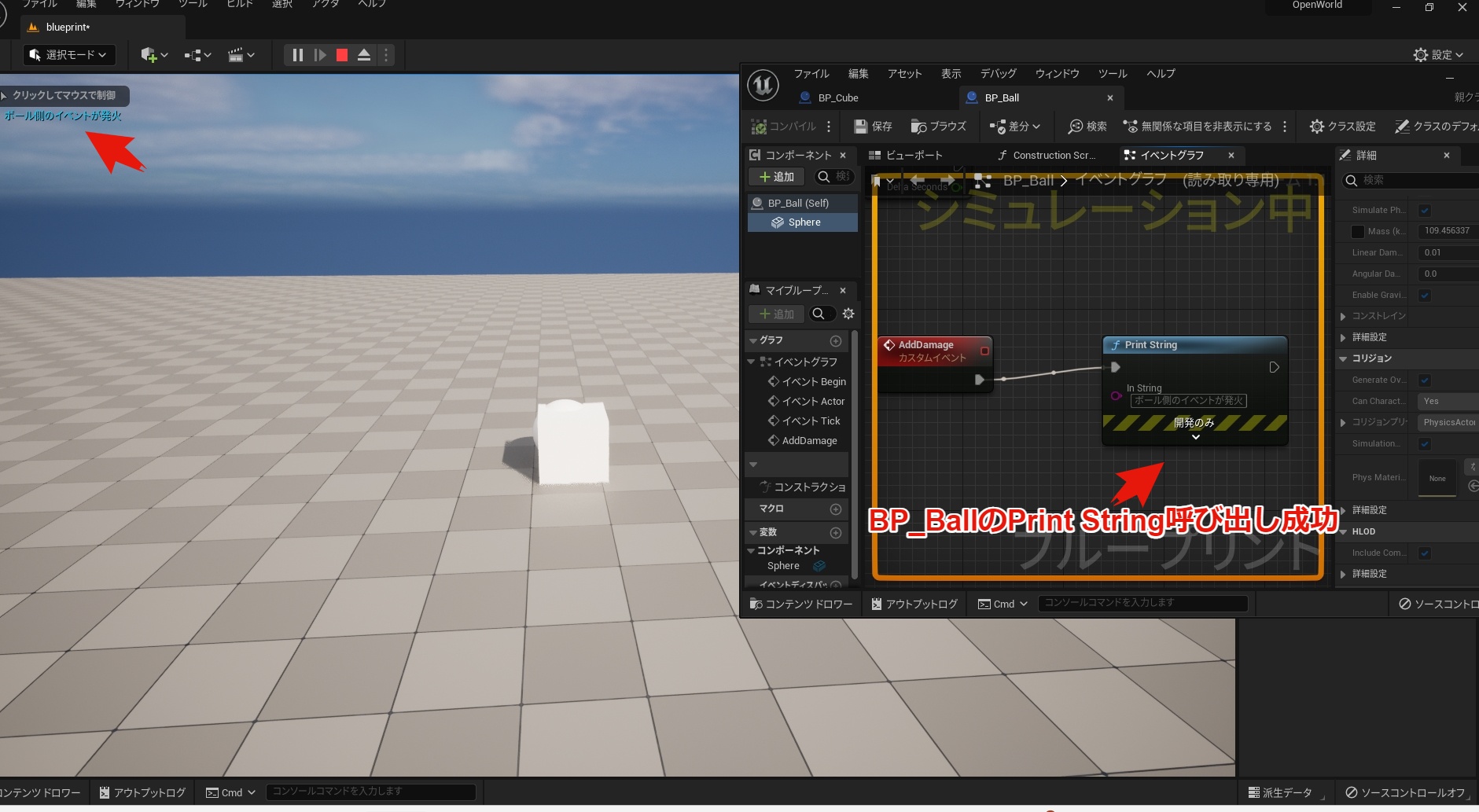Toggle the Include Component in HLOD checkbox
Viewport: 1479px width, 812px height.
click(1425, 553)
